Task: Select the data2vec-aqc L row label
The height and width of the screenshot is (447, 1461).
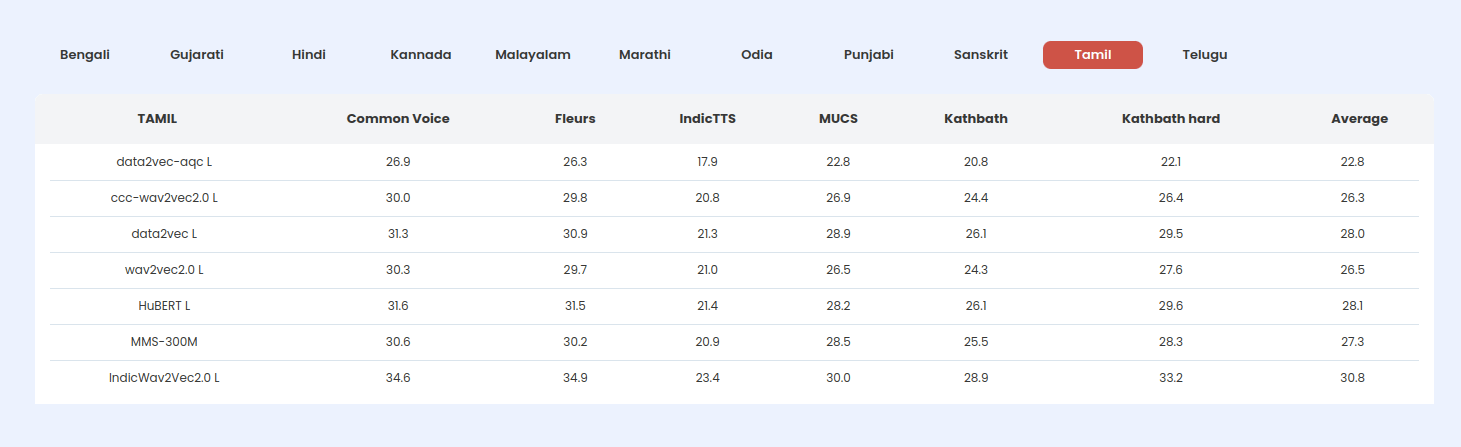Action: [164, 162]
